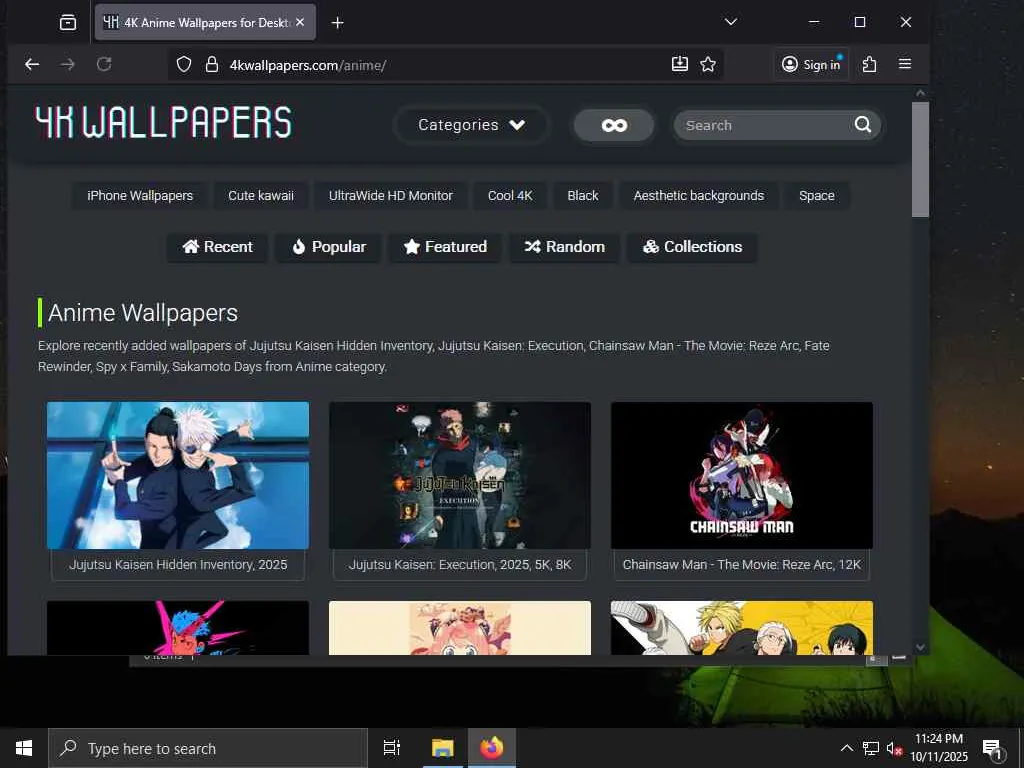
Task: Open the Black tag
Action: [583, 195]
